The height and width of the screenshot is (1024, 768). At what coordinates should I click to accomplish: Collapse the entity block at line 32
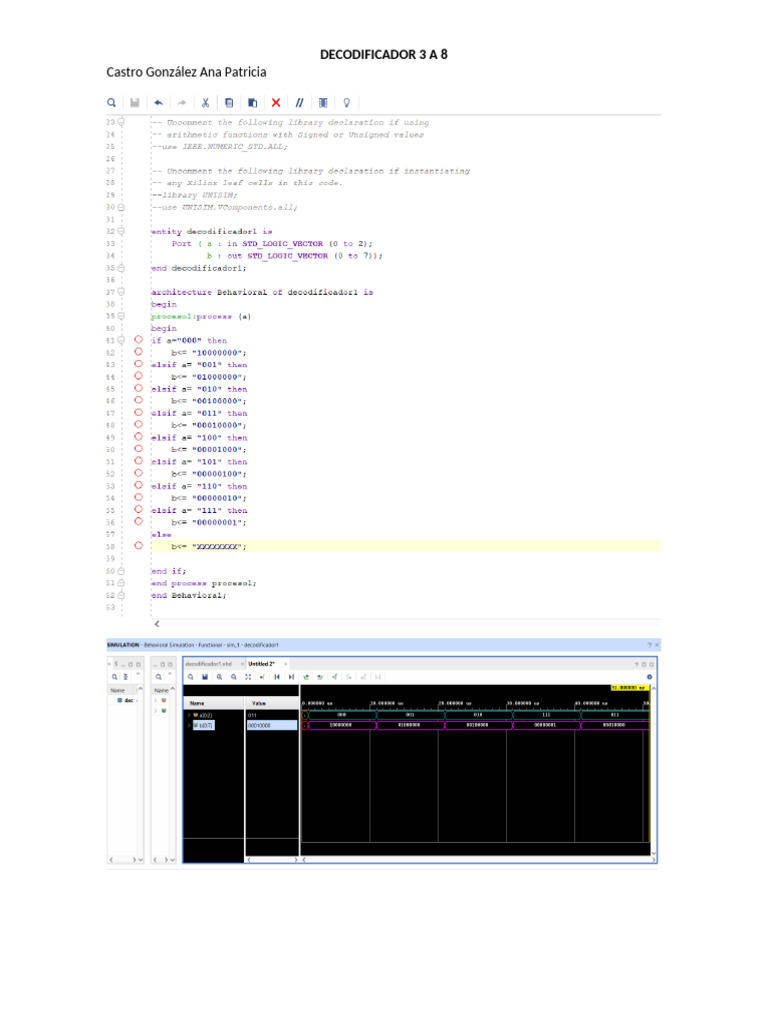122,231
